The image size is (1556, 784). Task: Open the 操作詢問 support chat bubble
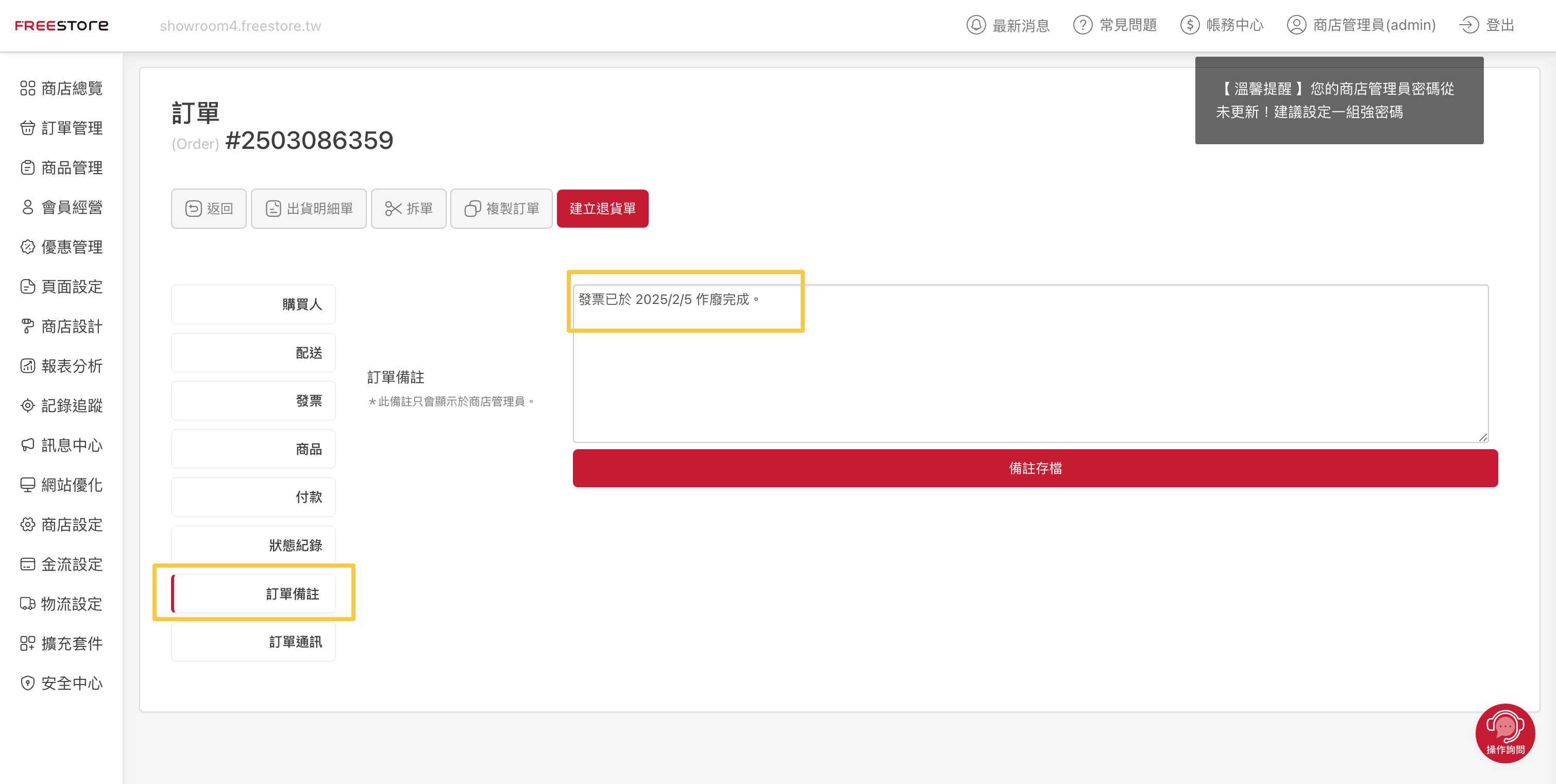[1504, 732]
